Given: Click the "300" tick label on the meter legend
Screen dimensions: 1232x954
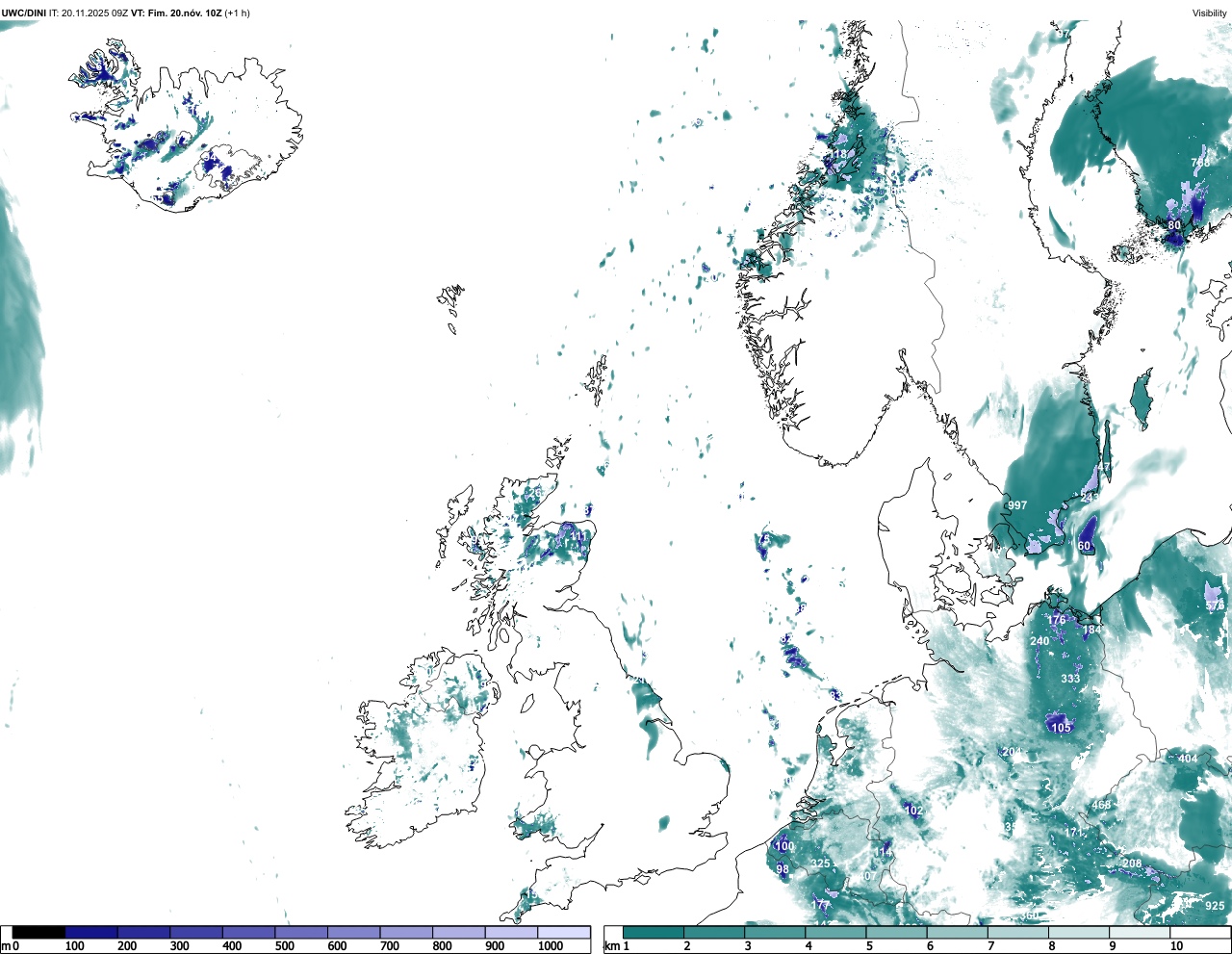Looking at the screenshot, I should pyautogui.click(x=179, y=946).
